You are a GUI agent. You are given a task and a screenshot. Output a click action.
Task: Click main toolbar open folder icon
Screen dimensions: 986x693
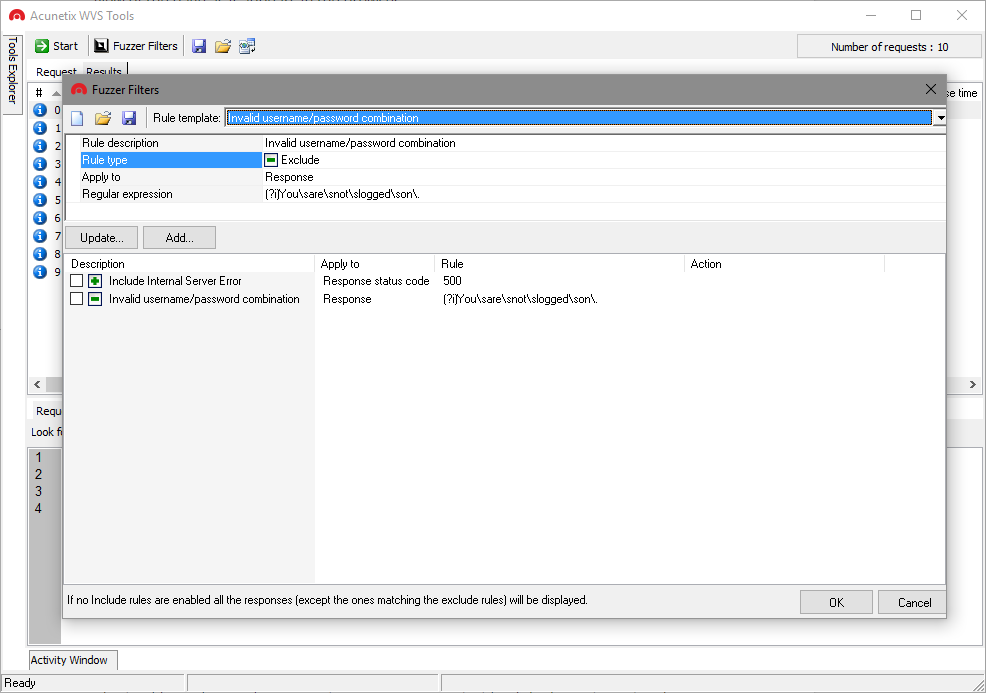coord(223,46)
